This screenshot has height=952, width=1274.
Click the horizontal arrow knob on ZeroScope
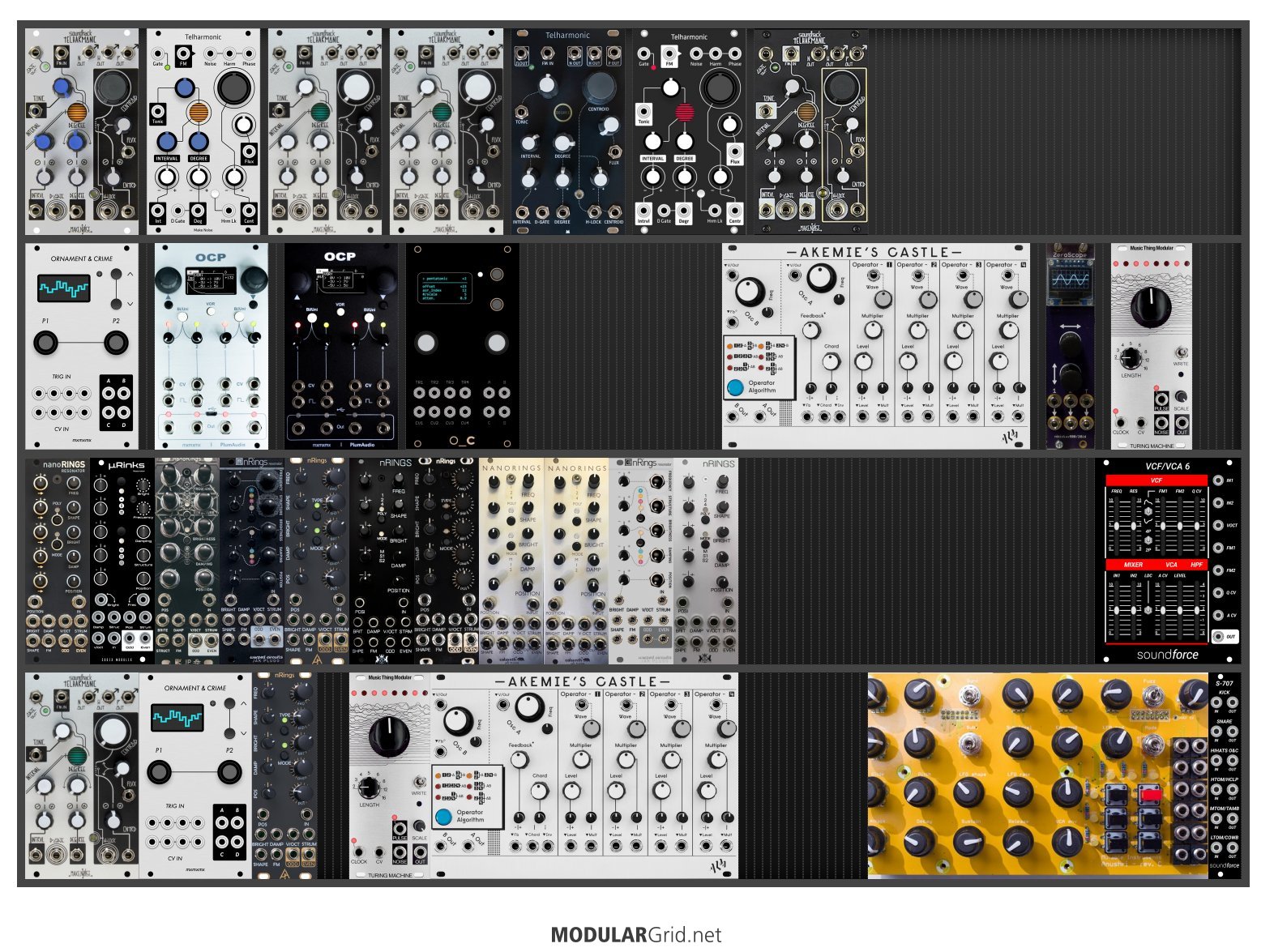coord(1070,345)
